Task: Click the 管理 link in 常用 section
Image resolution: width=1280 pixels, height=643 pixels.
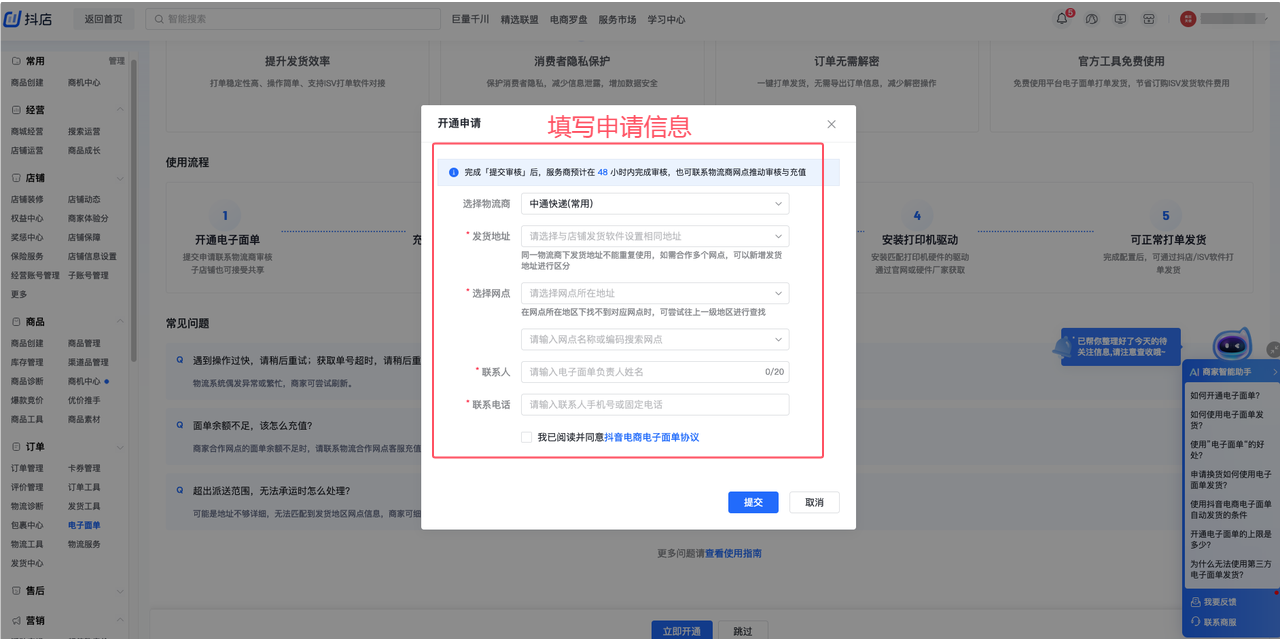Action: [x=116, y=61]
